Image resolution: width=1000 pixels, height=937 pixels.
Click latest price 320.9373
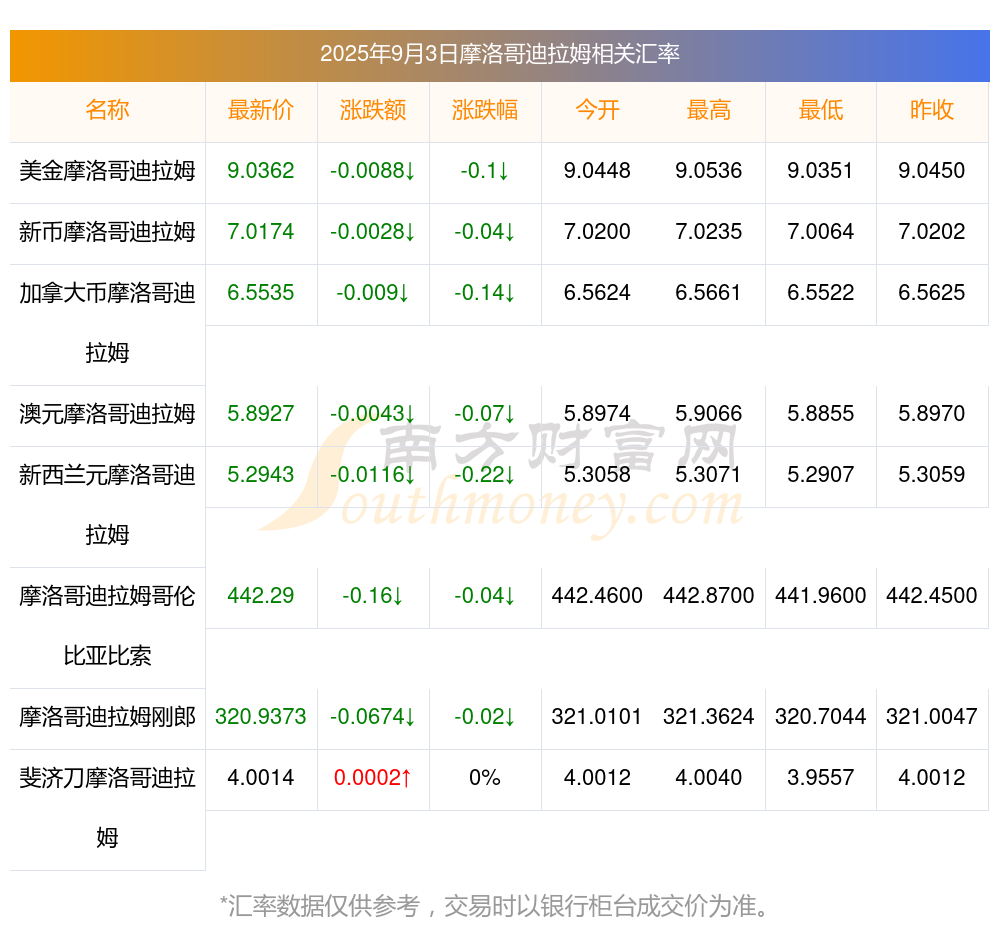coord(261,717)
